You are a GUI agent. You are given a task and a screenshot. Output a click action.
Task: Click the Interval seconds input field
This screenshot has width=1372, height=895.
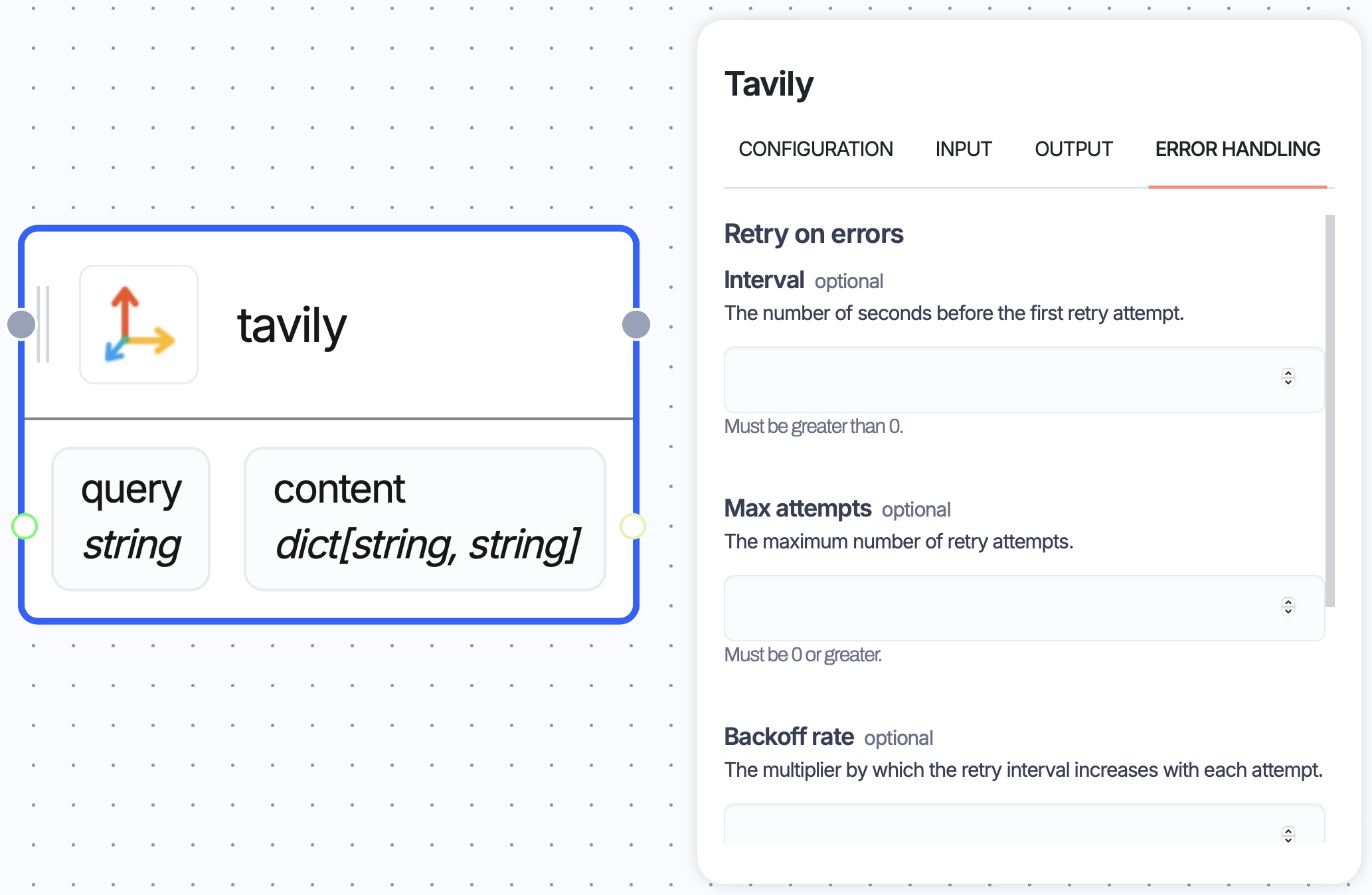[996, 380]
